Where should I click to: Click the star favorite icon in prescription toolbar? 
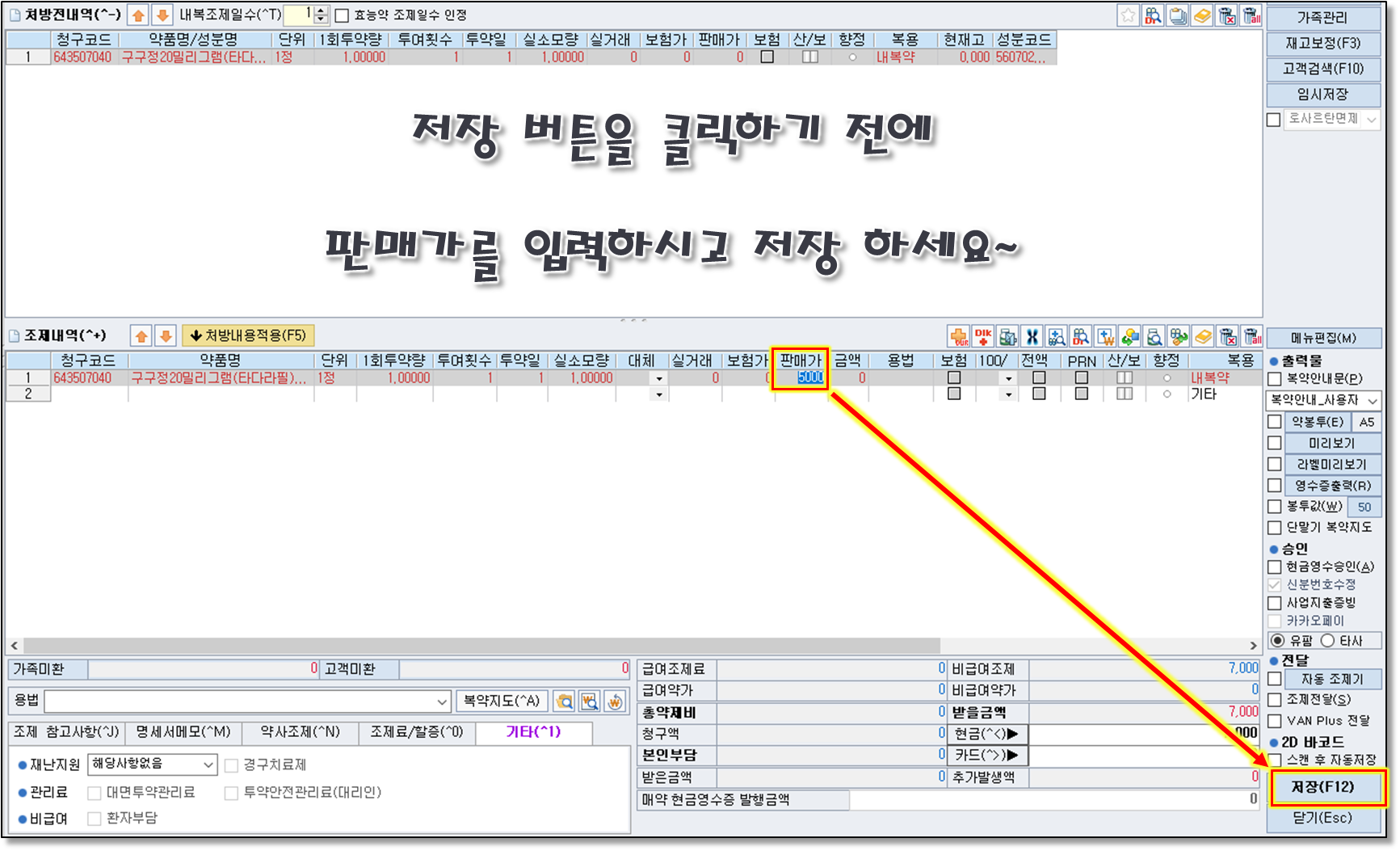1128,15
